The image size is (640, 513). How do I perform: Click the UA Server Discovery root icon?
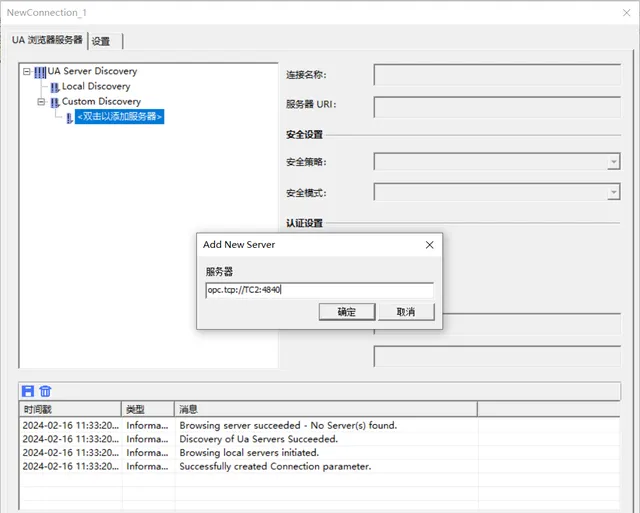[x=40, y=72]
